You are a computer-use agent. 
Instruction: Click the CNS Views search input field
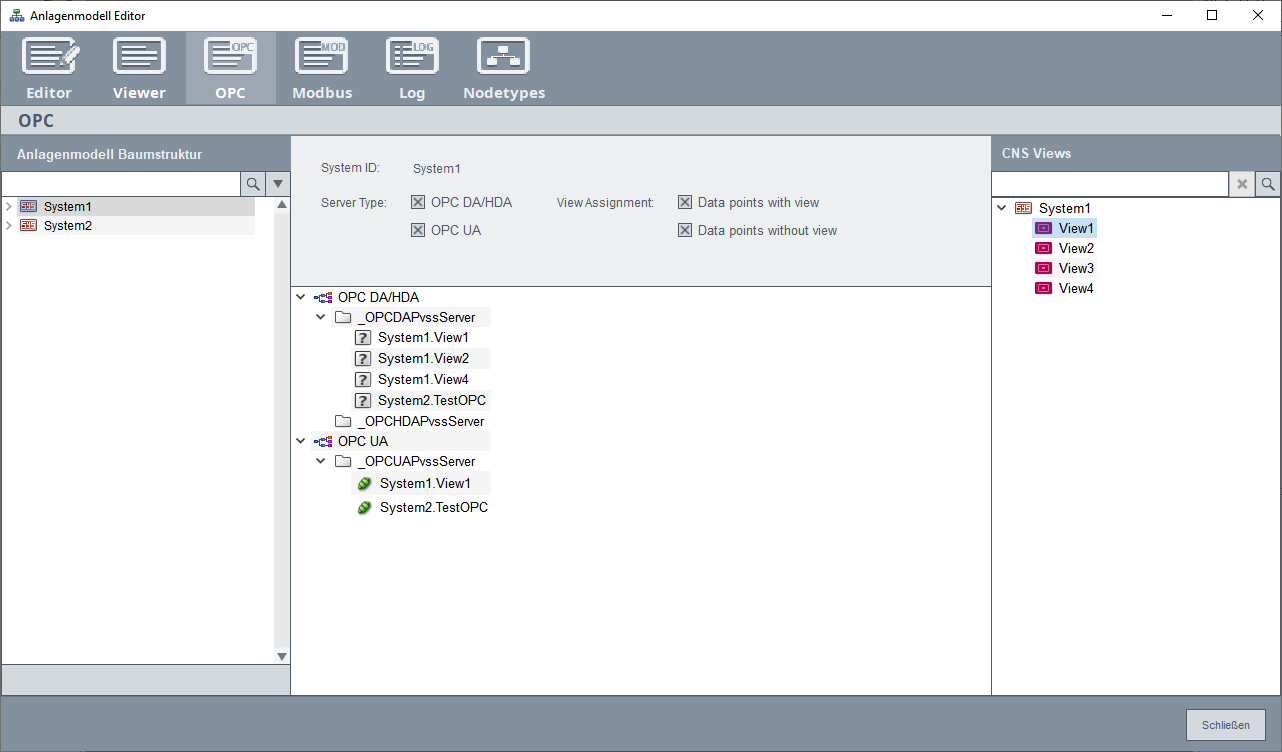click(1109, 184)
